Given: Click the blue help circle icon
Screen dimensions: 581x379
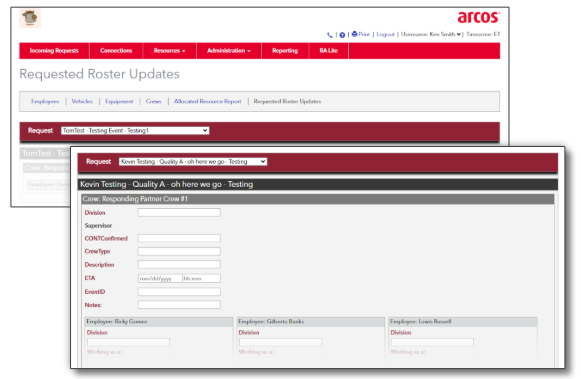Looking at the screenshot, I should [x=342, y=35].
